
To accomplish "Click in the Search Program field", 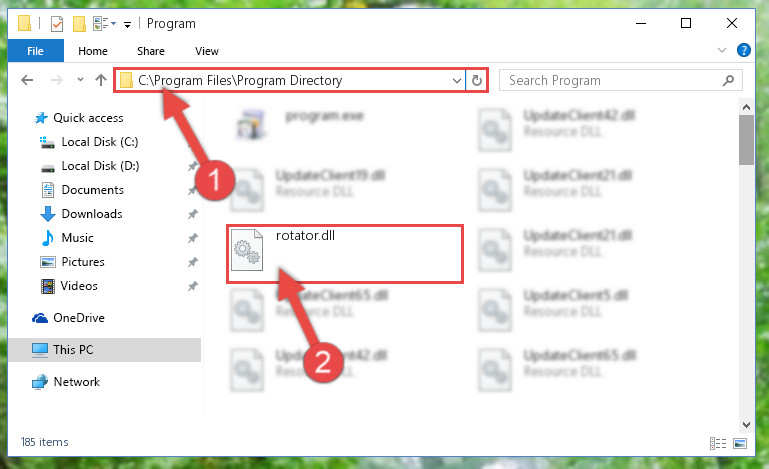I will (613, 80).
